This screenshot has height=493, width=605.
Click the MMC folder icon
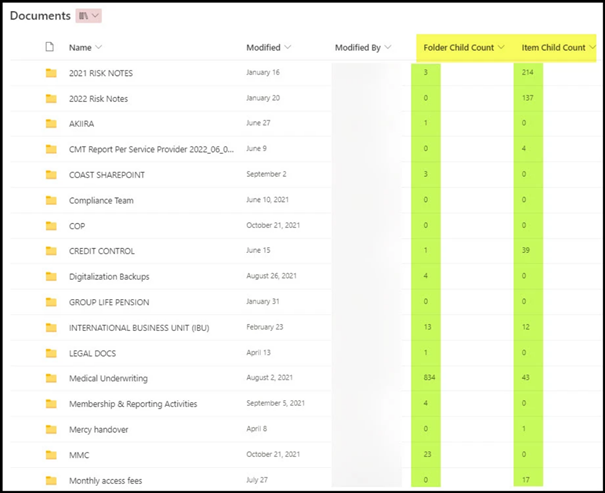tap(51, 455)
